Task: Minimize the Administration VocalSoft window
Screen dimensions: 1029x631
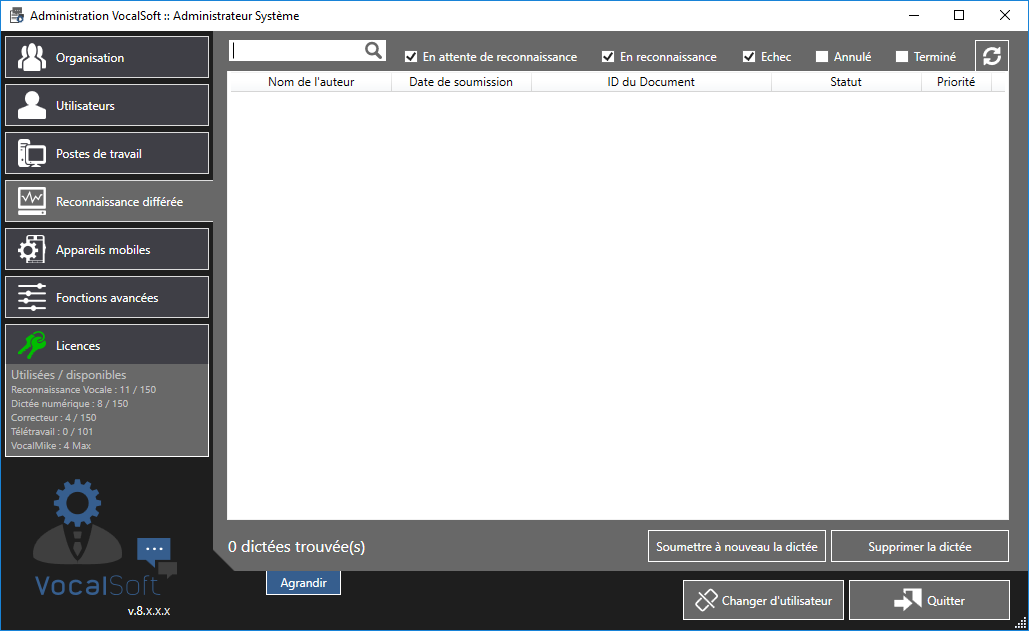Action: click(x=914, y=15)
